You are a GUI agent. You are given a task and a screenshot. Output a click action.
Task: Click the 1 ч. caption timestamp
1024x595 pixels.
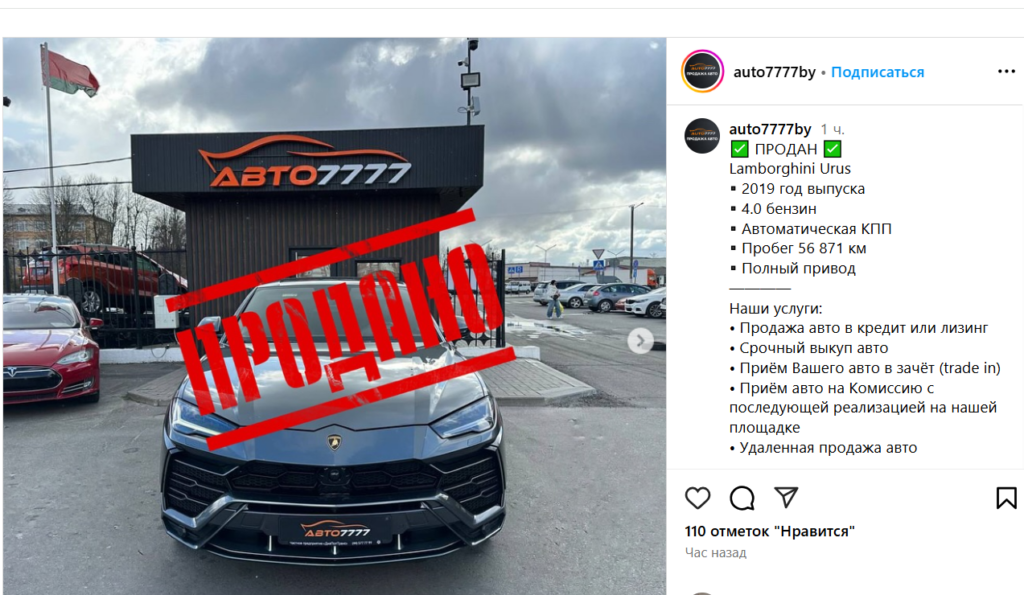pyautogui.click(x=833, y=129)
